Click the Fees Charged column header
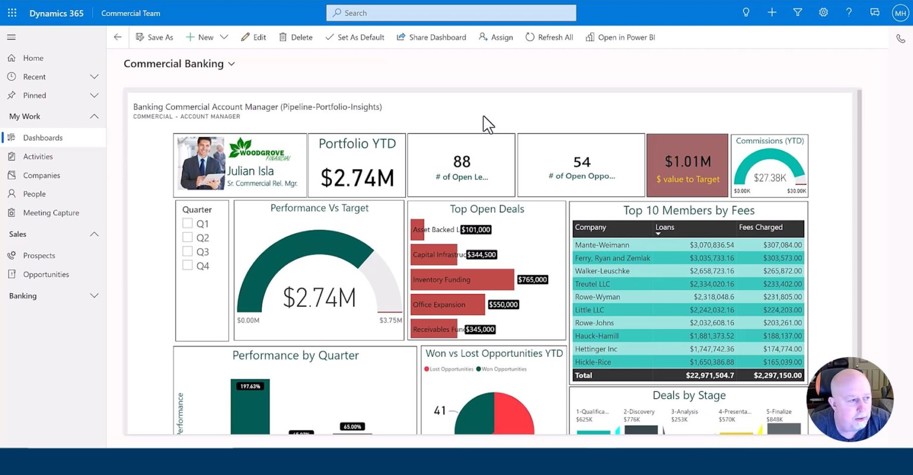This screenshot has height=475, width=913. click(760, 227)
